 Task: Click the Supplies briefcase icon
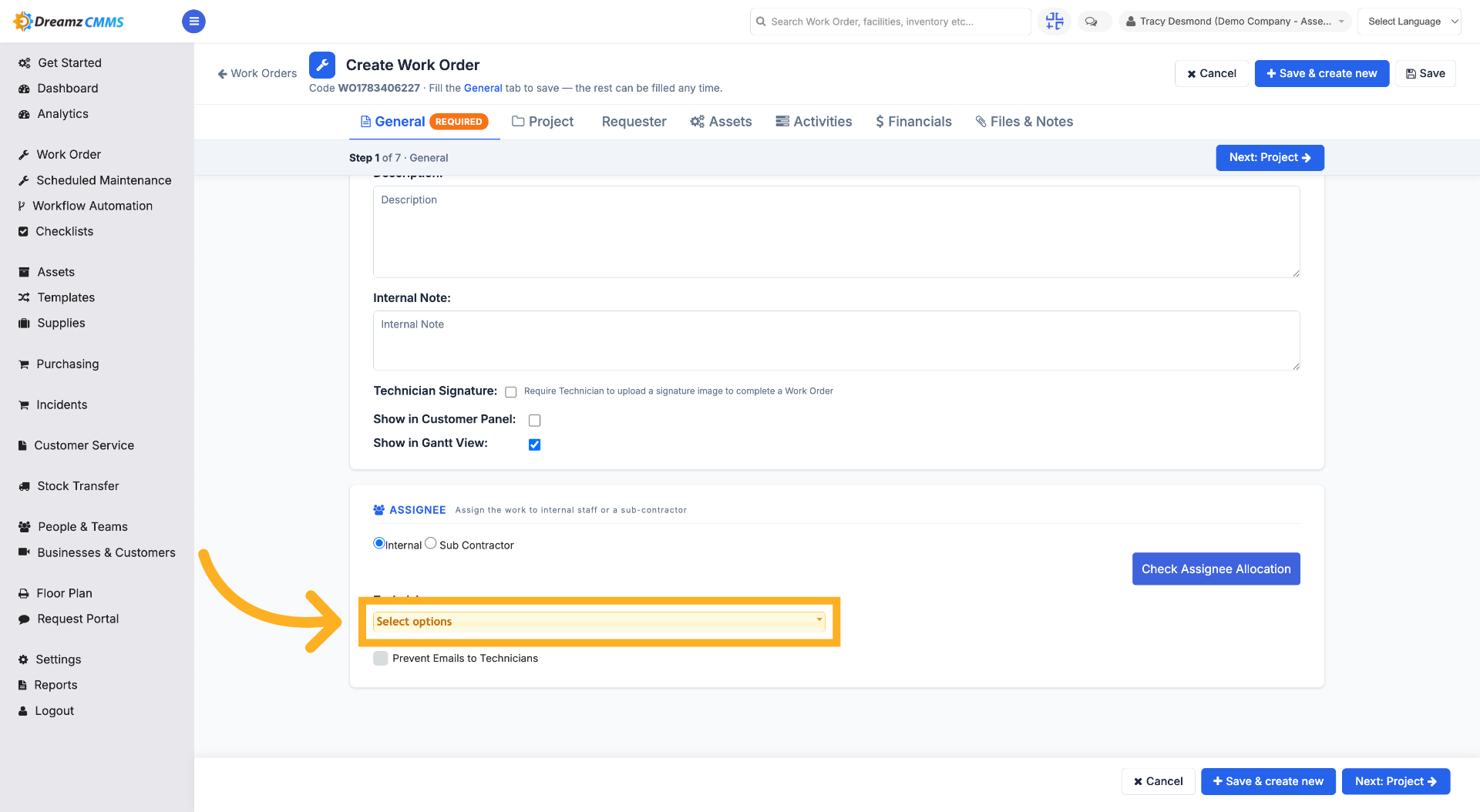(x=24, y=323)
